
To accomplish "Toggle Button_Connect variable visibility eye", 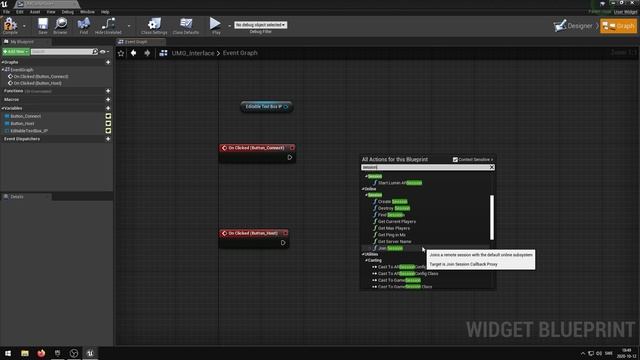I will point(108,116).
